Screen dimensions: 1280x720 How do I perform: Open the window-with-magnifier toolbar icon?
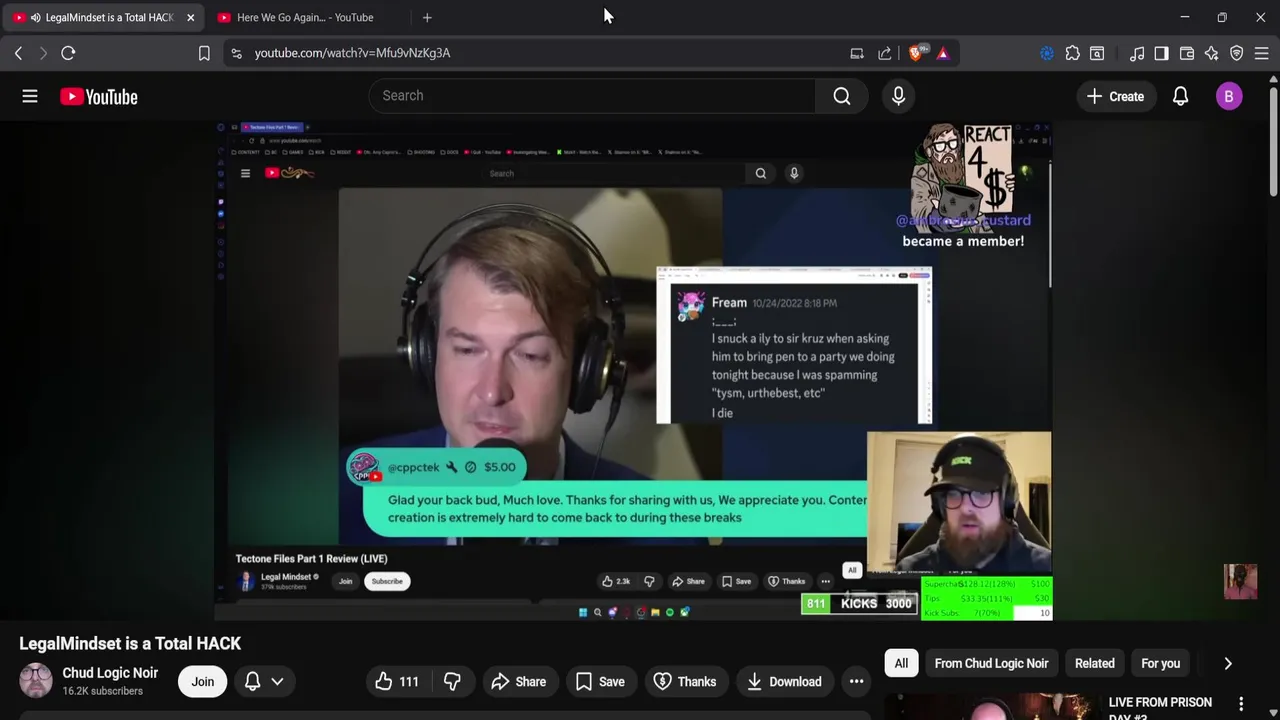(1097, 53)
